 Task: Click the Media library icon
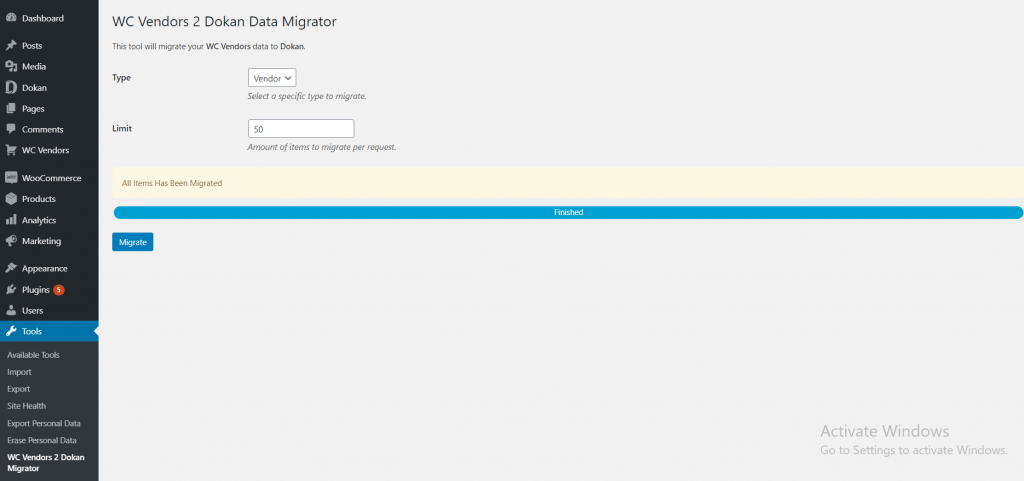pos(10,67)
